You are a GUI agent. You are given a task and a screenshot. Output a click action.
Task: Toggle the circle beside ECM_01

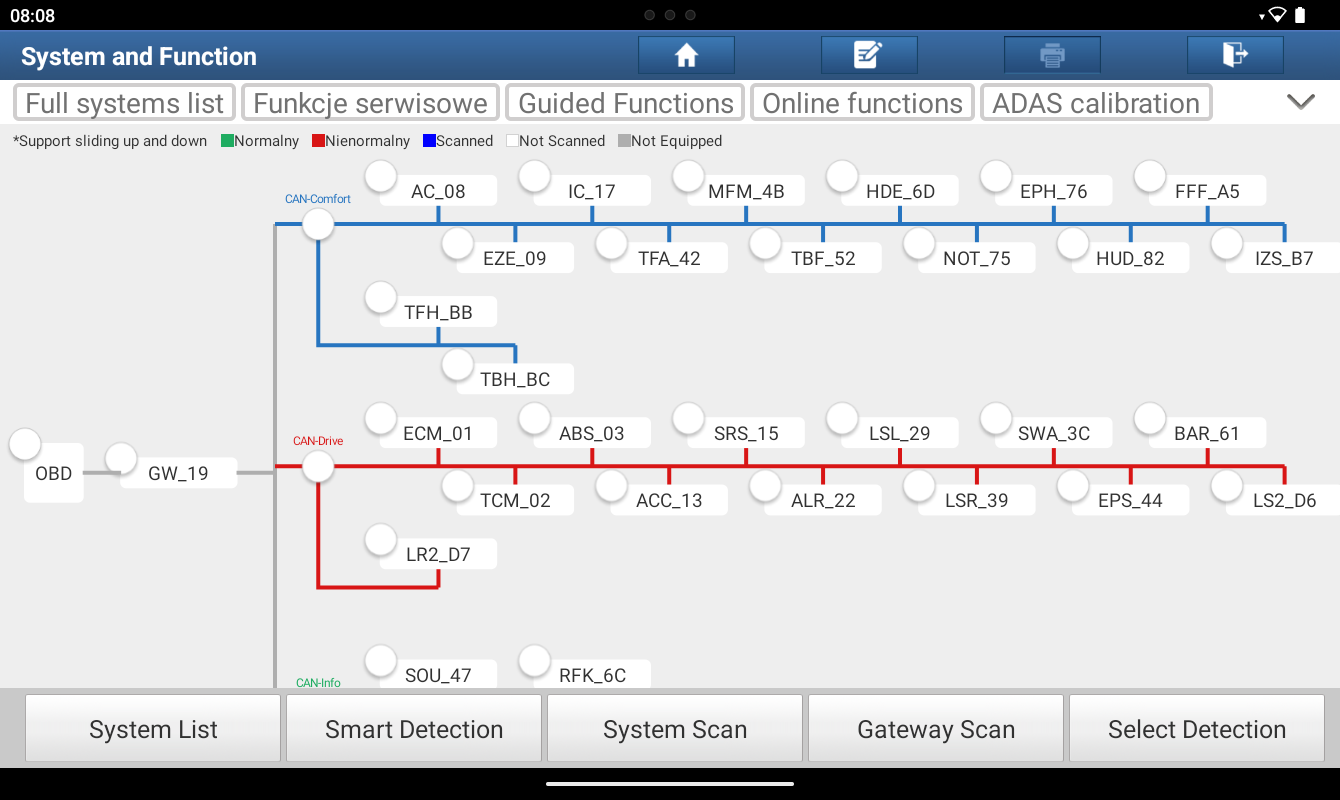(x=381, y=419)
